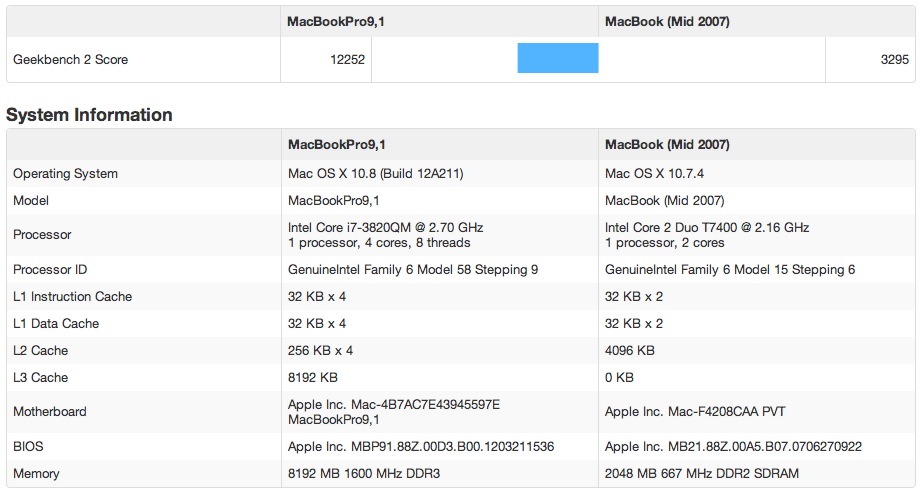Image resolution: width=922 pixels, height=496 pixels.
Task: Select 'Apple Inc. Mac-F4208CAA PVT' text
Action: pyautogui.click(x=695, y=412)
